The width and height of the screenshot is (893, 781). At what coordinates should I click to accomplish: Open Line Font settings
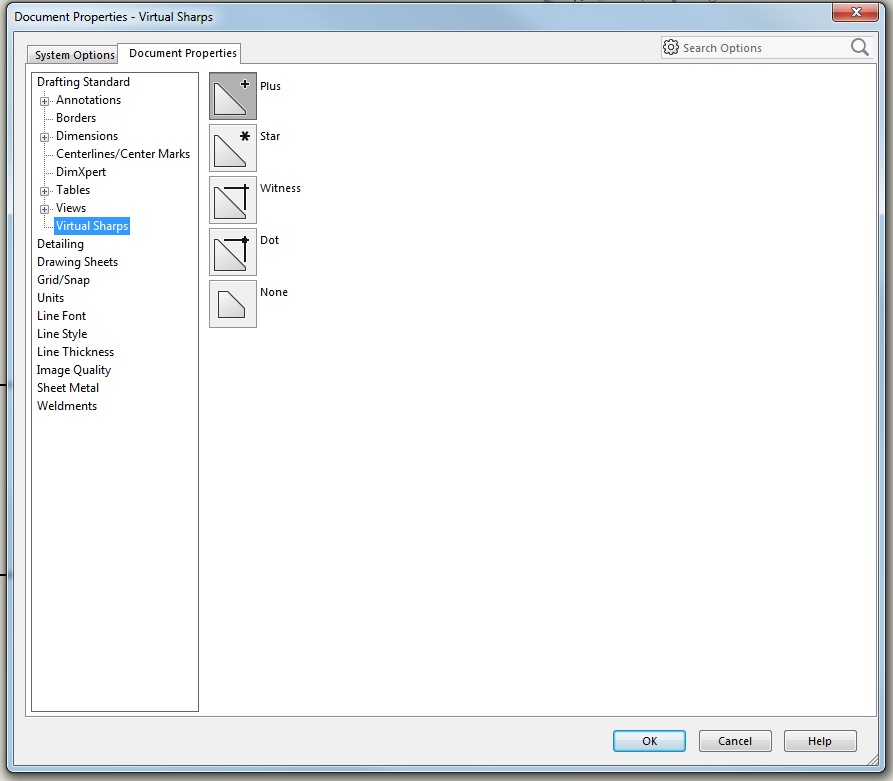point(62,316)
